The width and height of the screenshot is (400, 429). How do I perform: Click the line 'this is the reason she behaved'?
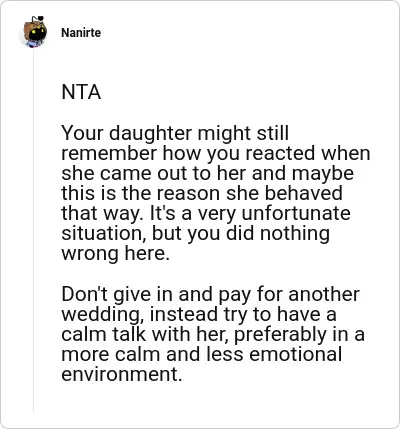(202, 193)
